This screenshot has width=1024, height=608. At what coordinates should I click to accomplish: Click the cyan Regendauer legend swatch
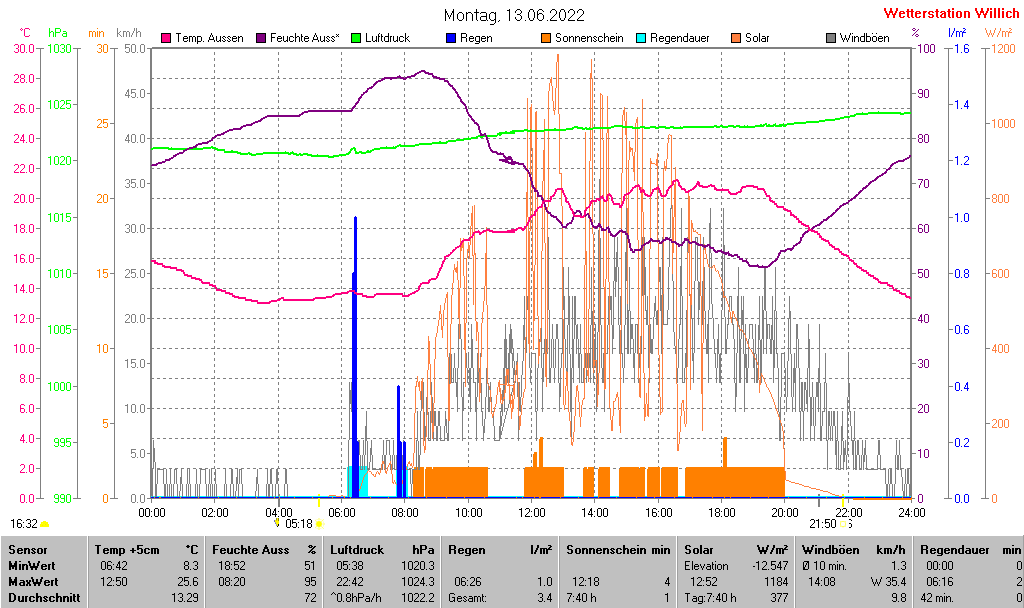pyautogui.click(x=641, y=38)
